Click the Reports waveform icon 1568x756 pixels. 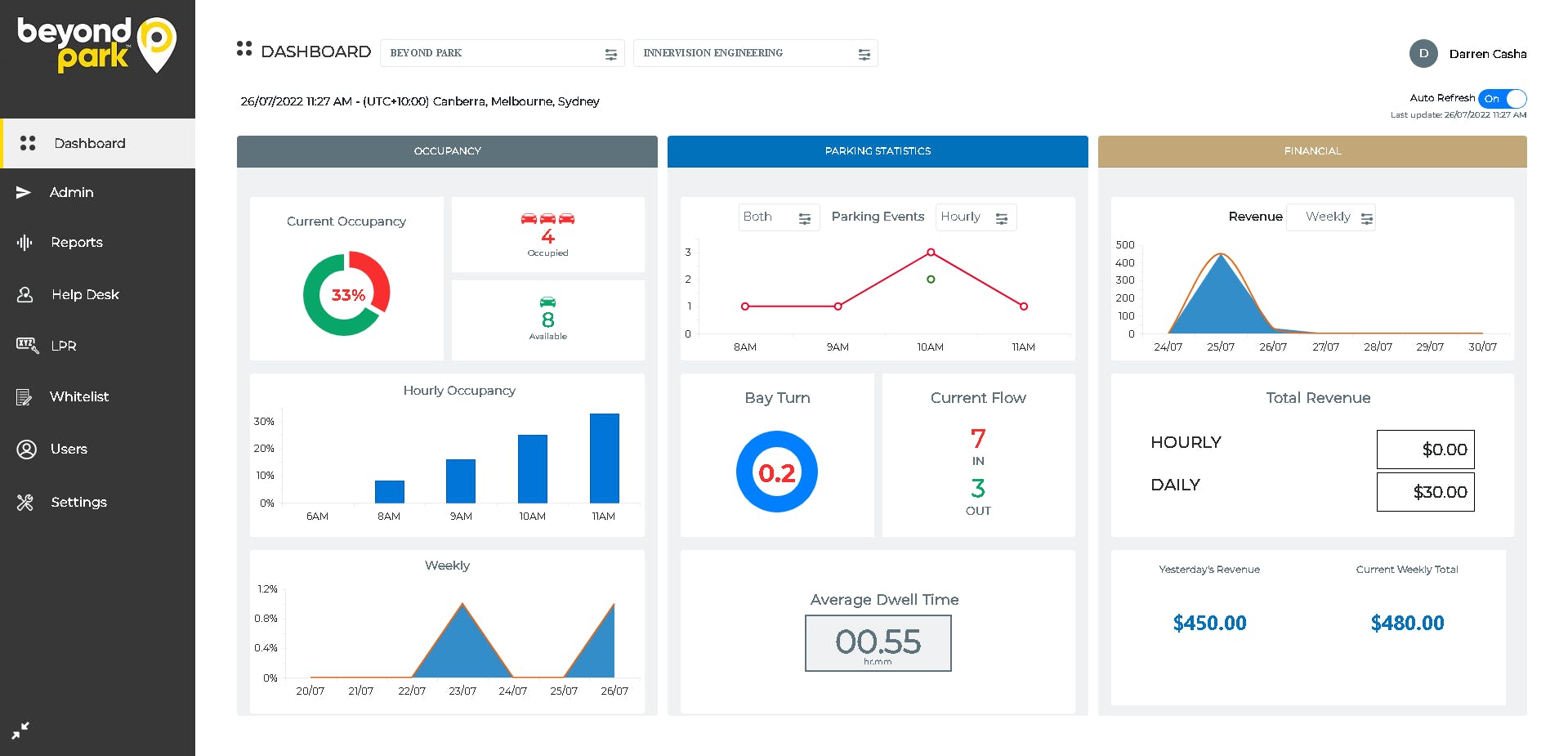click(25, 242)
